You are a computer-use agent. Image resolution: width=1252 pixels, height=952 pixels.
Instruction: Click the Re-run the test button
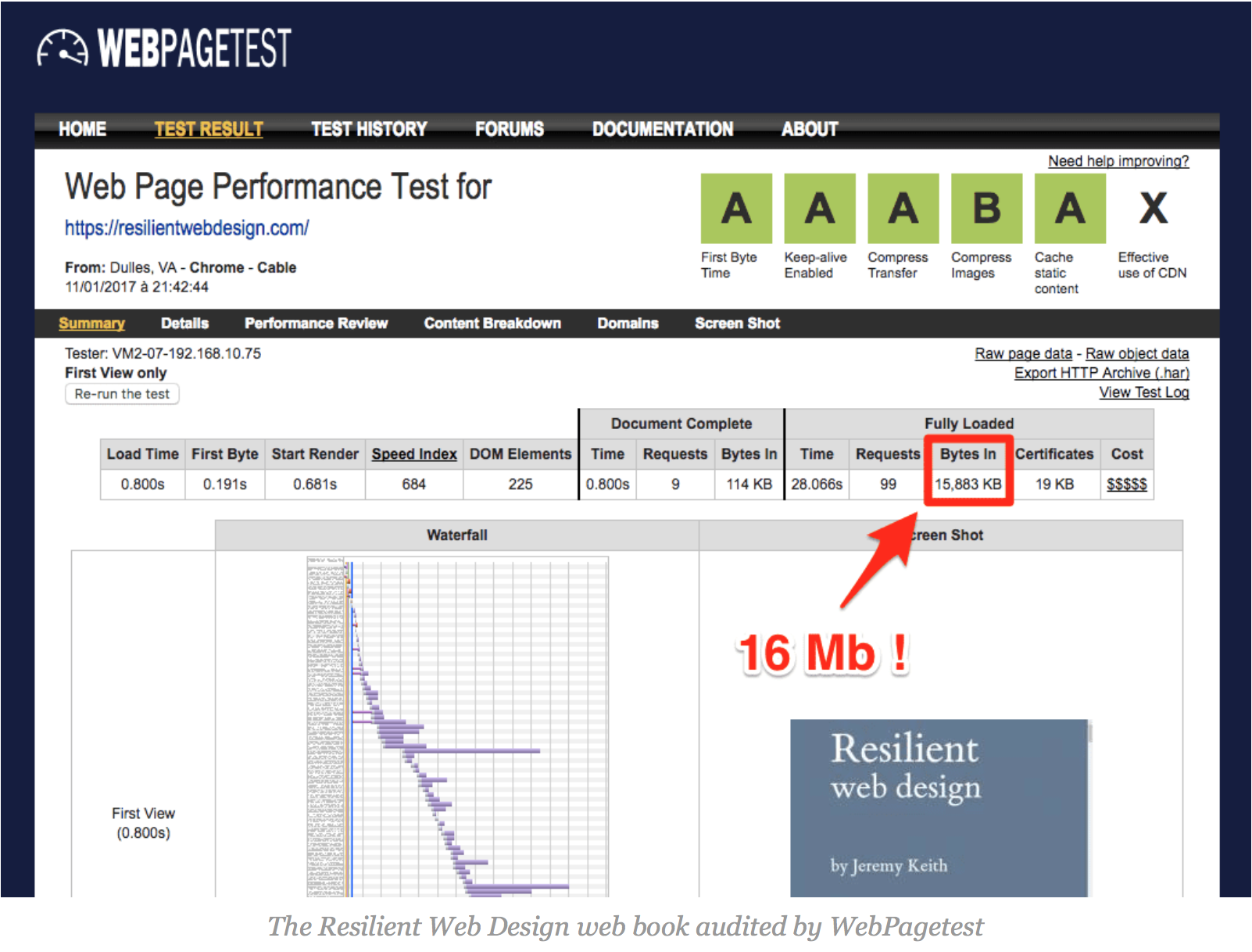click(x=122, y=394)
